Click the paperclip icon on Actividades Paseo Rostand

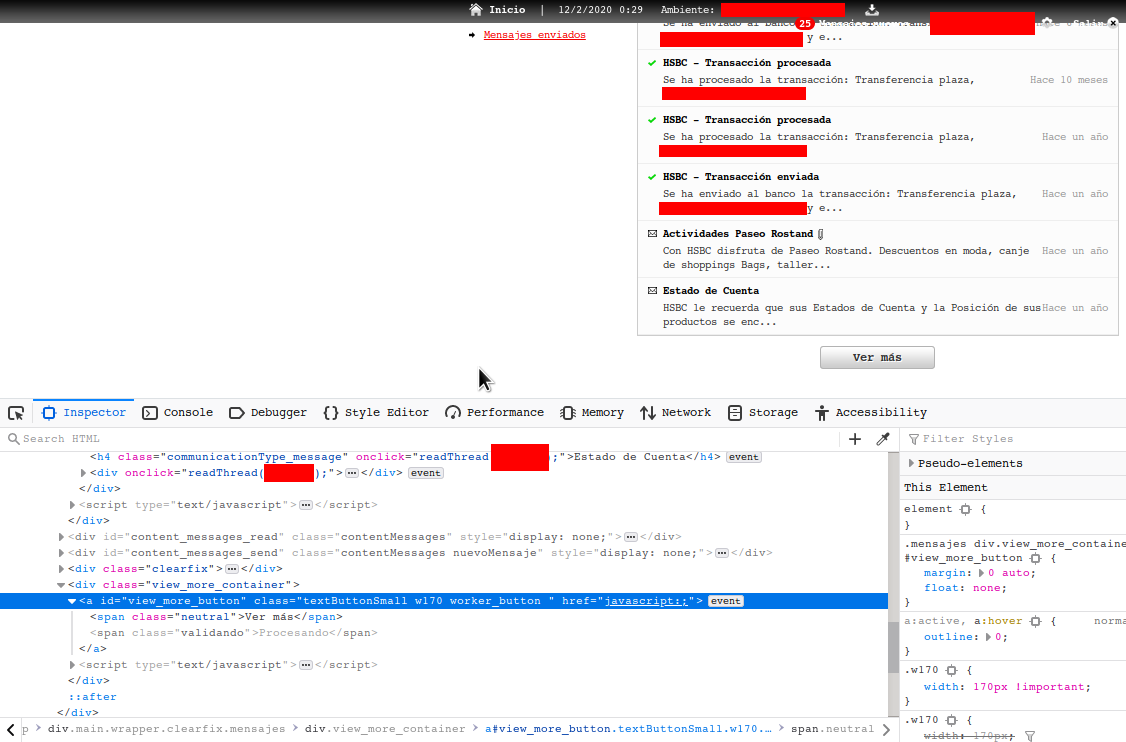click(x=821, y=234)
